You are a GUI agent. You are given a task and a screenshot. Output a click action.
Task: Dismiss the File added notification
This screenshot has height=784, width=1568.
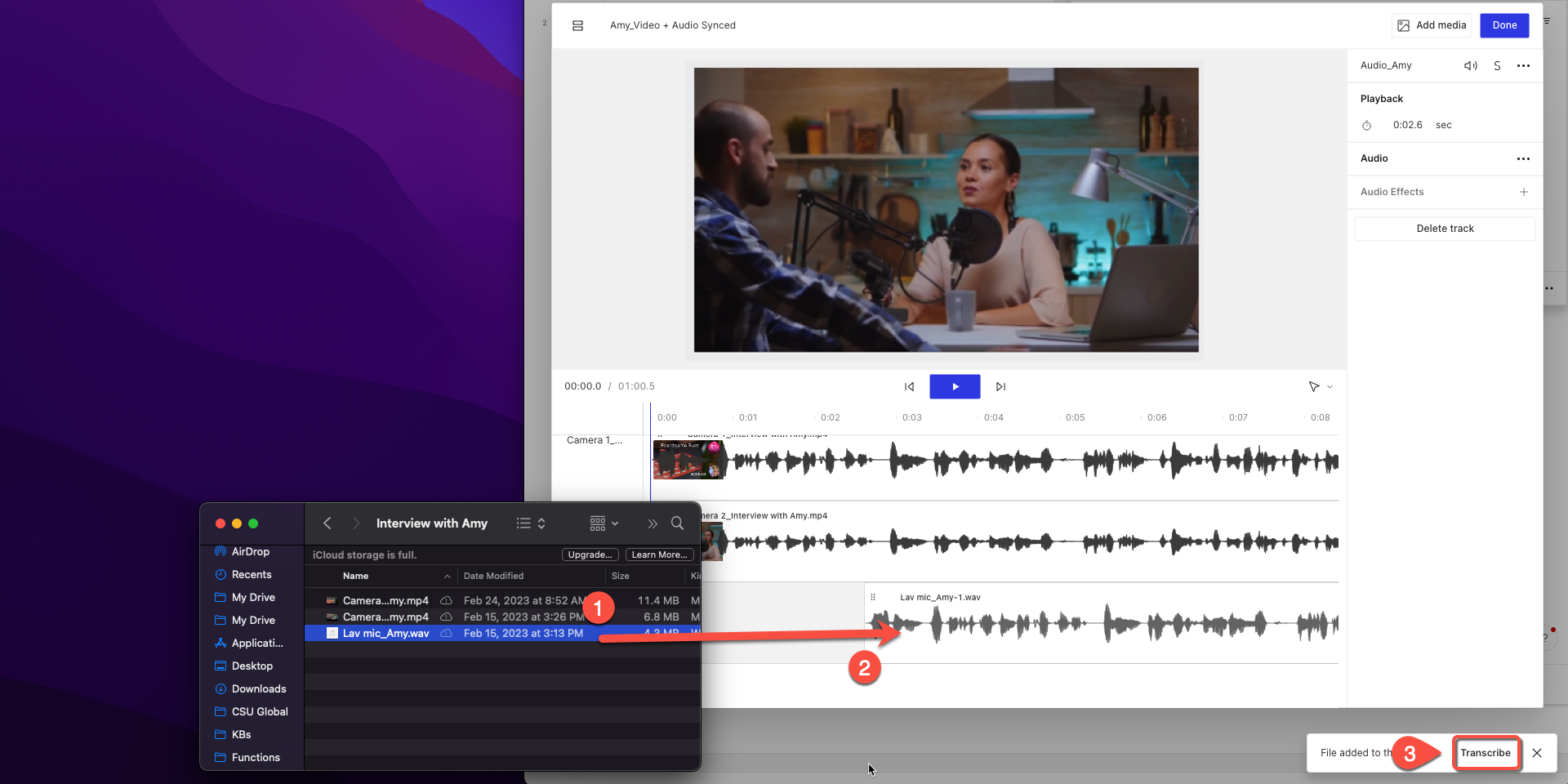[x=1537, y=753]
